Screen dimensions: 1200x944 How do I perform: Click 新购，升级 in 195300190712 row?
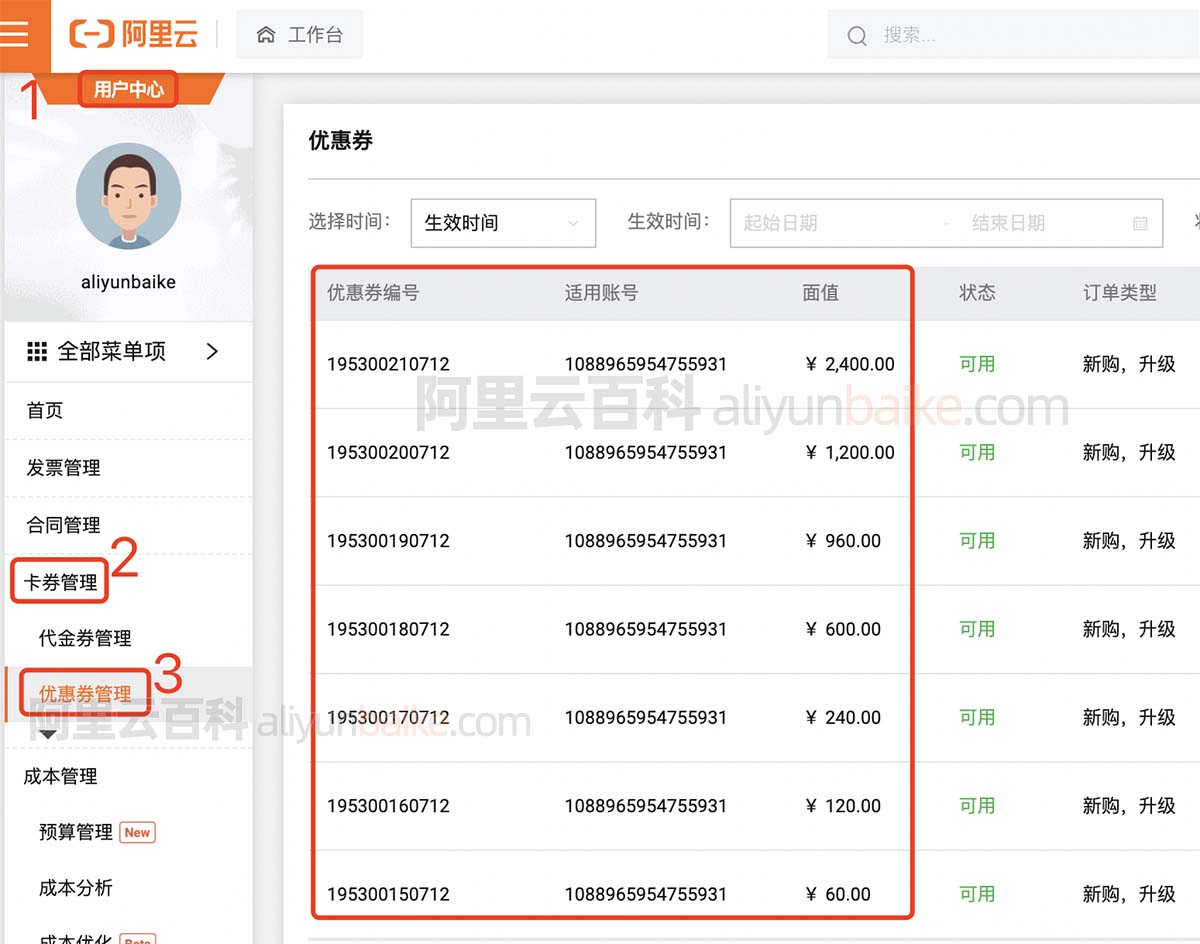coord(1129,541)
